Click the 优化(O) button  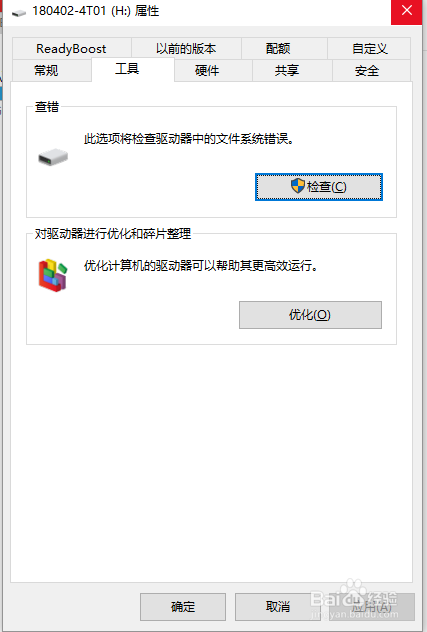tap(310, 315)
